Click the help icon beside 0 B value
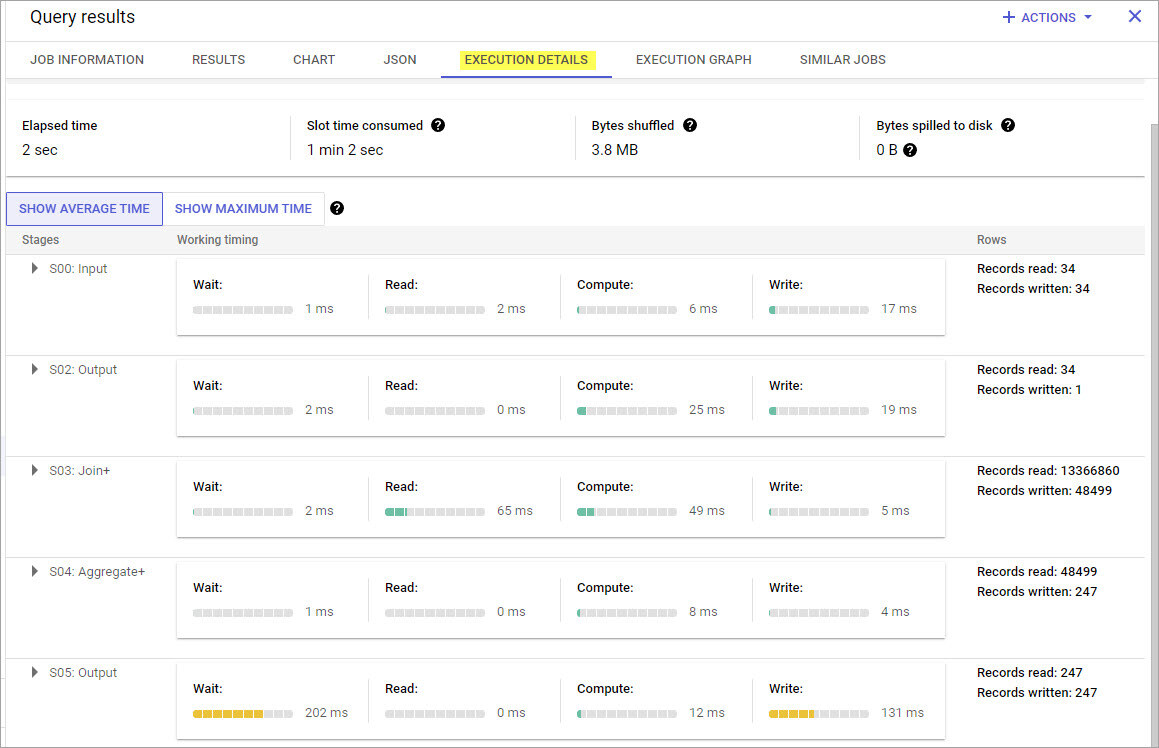This screenshot has height=748, width=1159. click(908, 150)
